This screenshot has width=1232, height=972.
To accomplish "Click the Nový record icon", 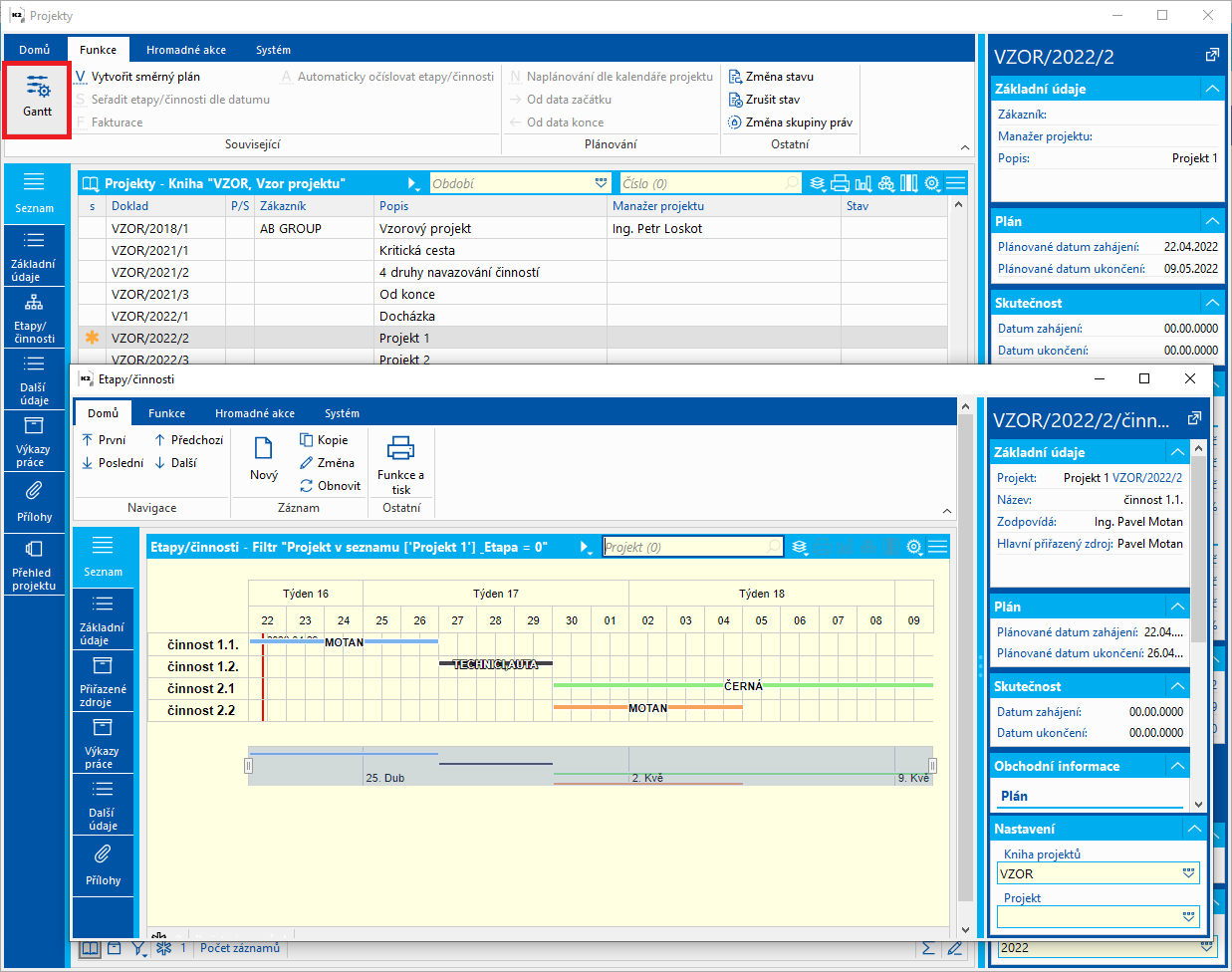I will coord(264,457).
